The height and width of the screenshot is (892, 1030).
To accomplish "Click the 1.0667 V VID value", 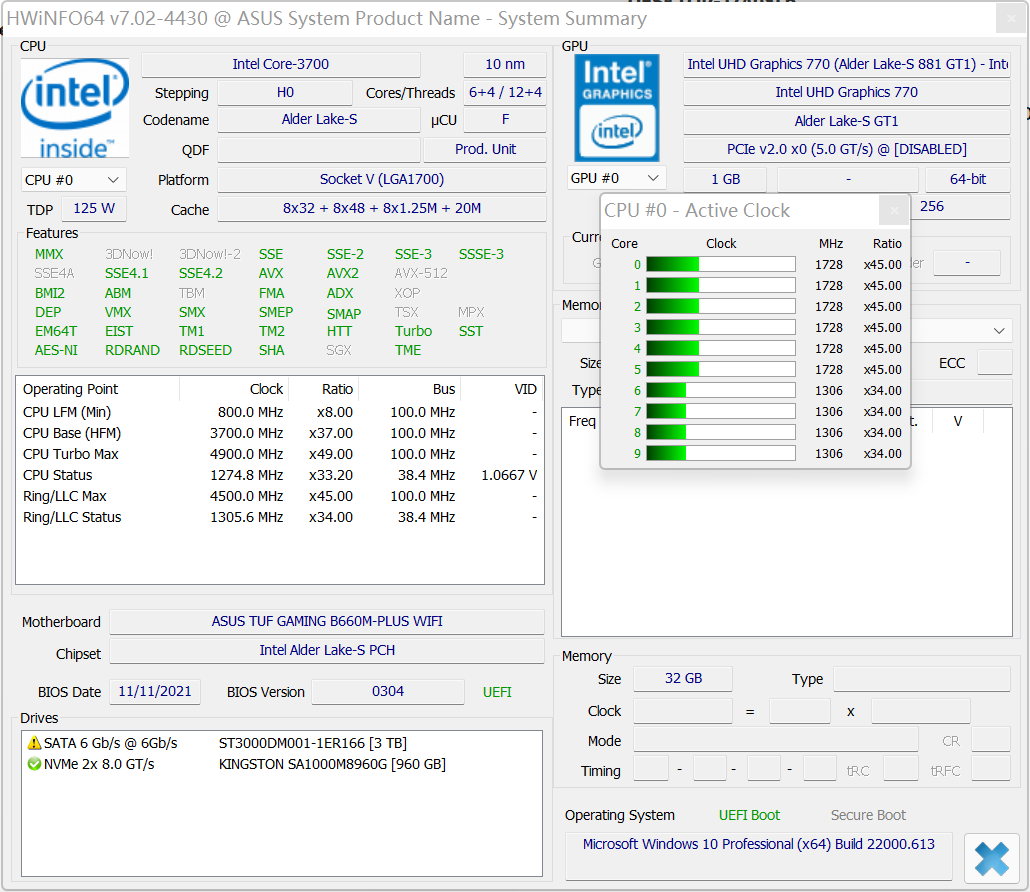I will (x=509, y=475).
